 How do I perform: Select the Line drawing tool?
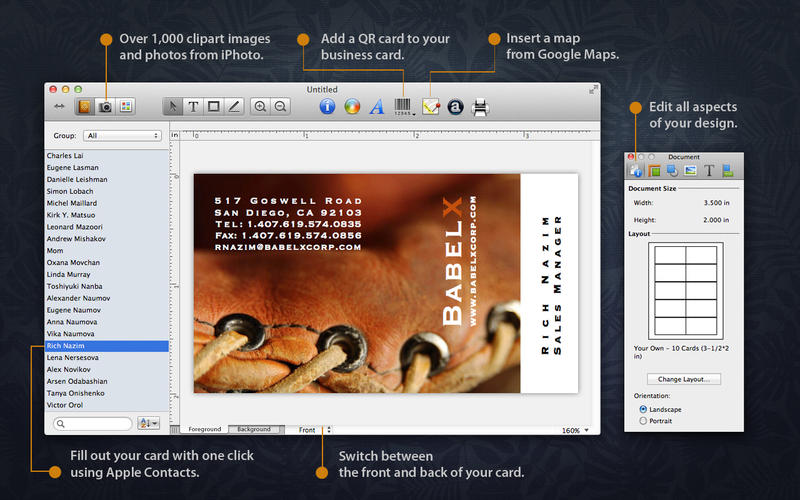(234, 106)
